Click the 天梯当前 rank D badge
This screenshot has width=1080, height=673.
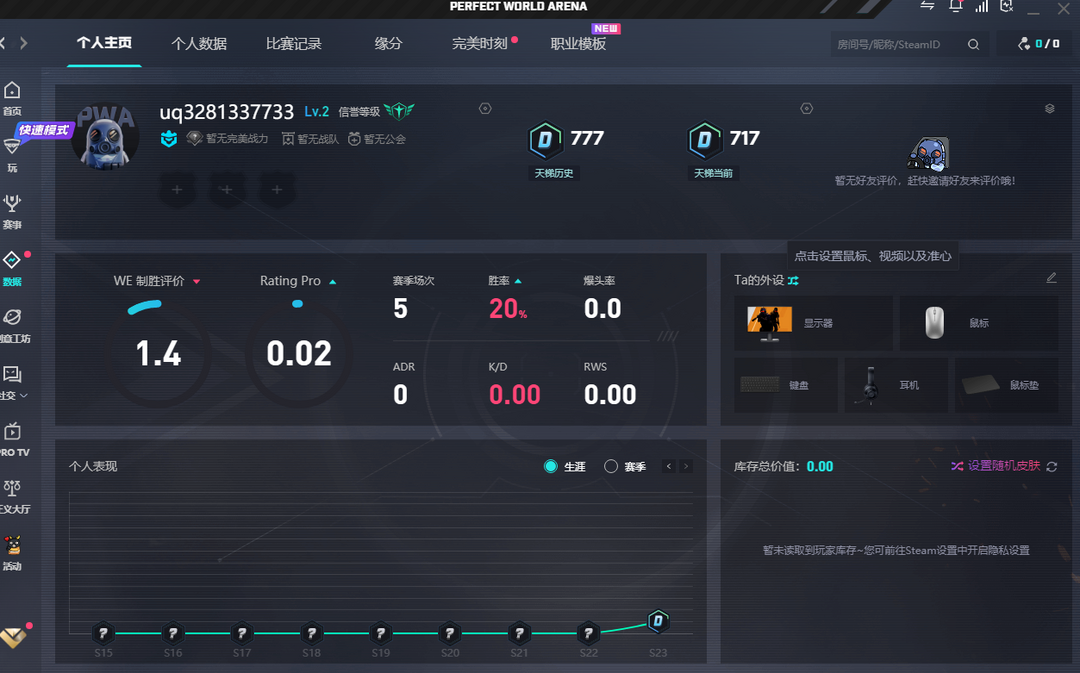click(x=705, y=140)
